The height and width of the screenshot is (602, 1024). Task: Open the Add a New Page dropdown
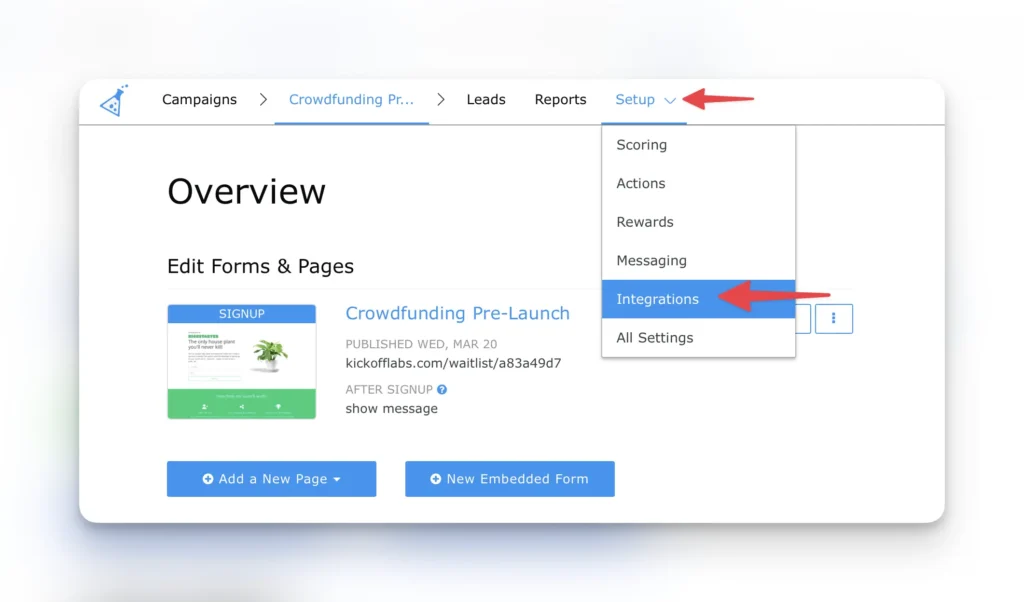point(271,479)
